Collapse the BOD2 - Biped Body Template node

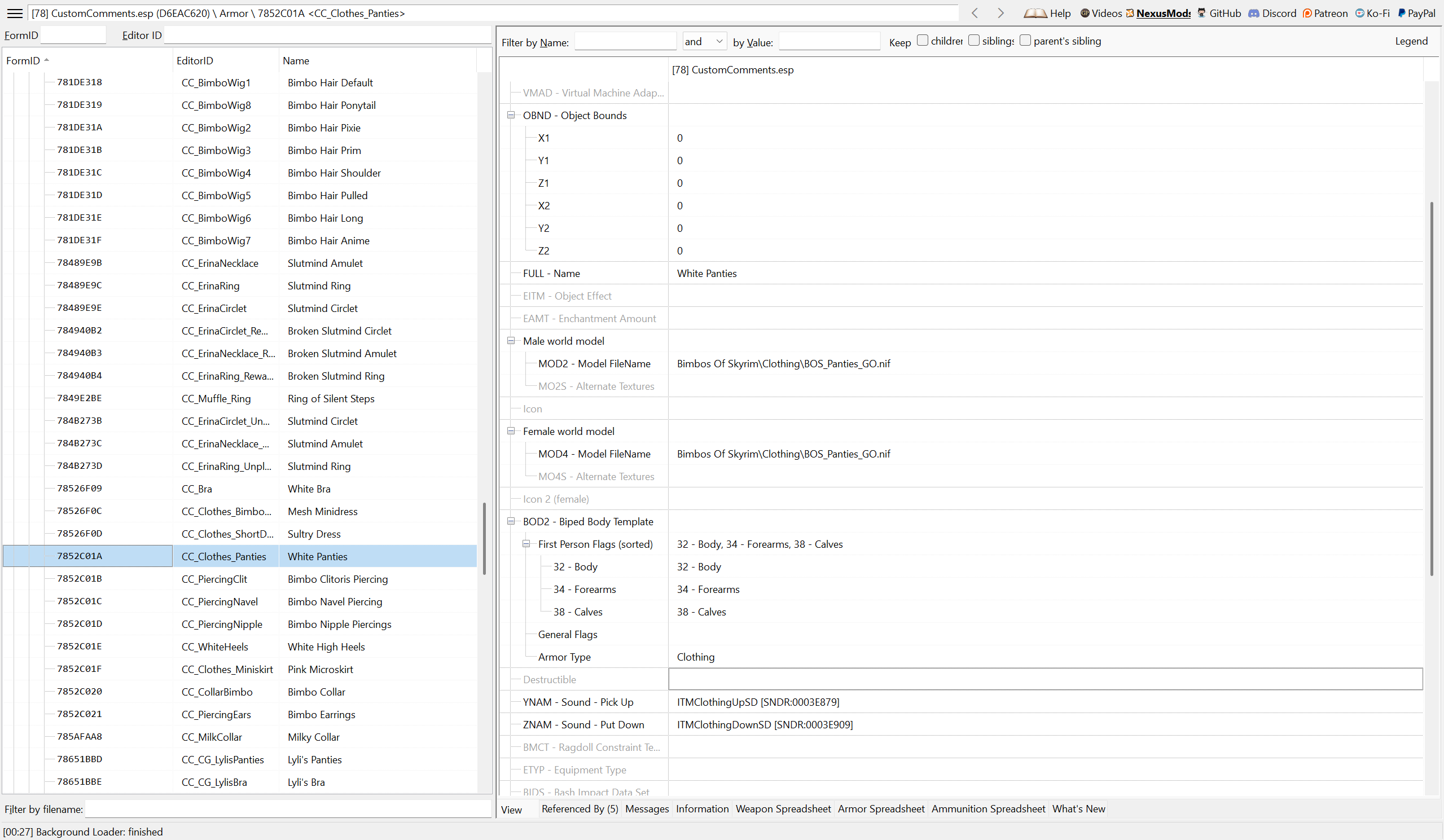(x=511, y=521)
